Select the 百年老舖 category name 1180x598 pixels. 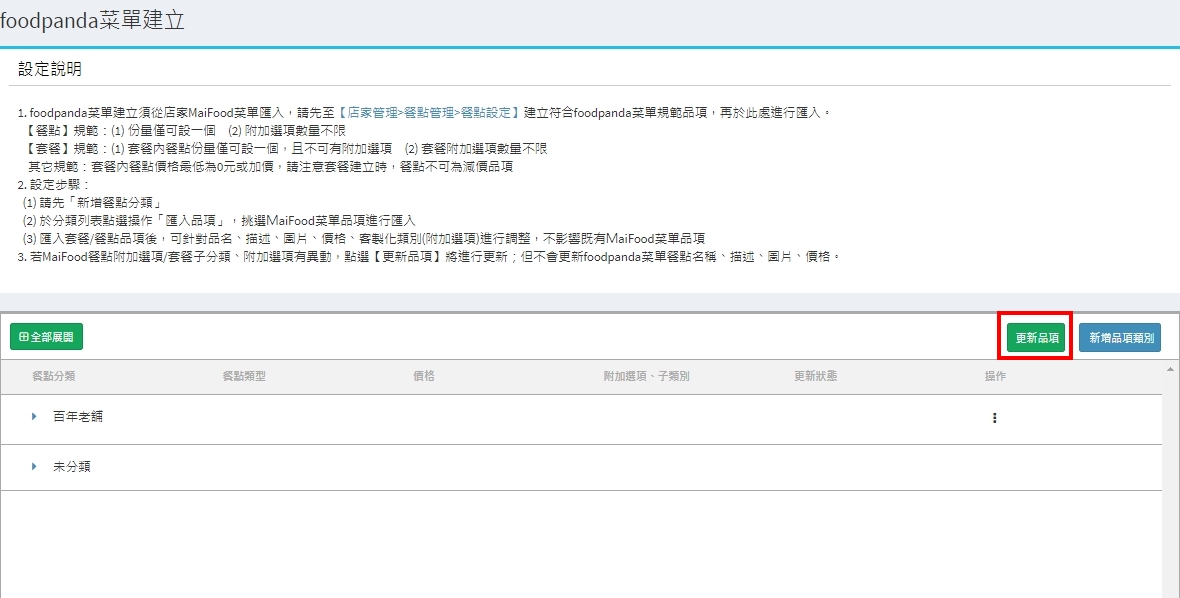78,417
